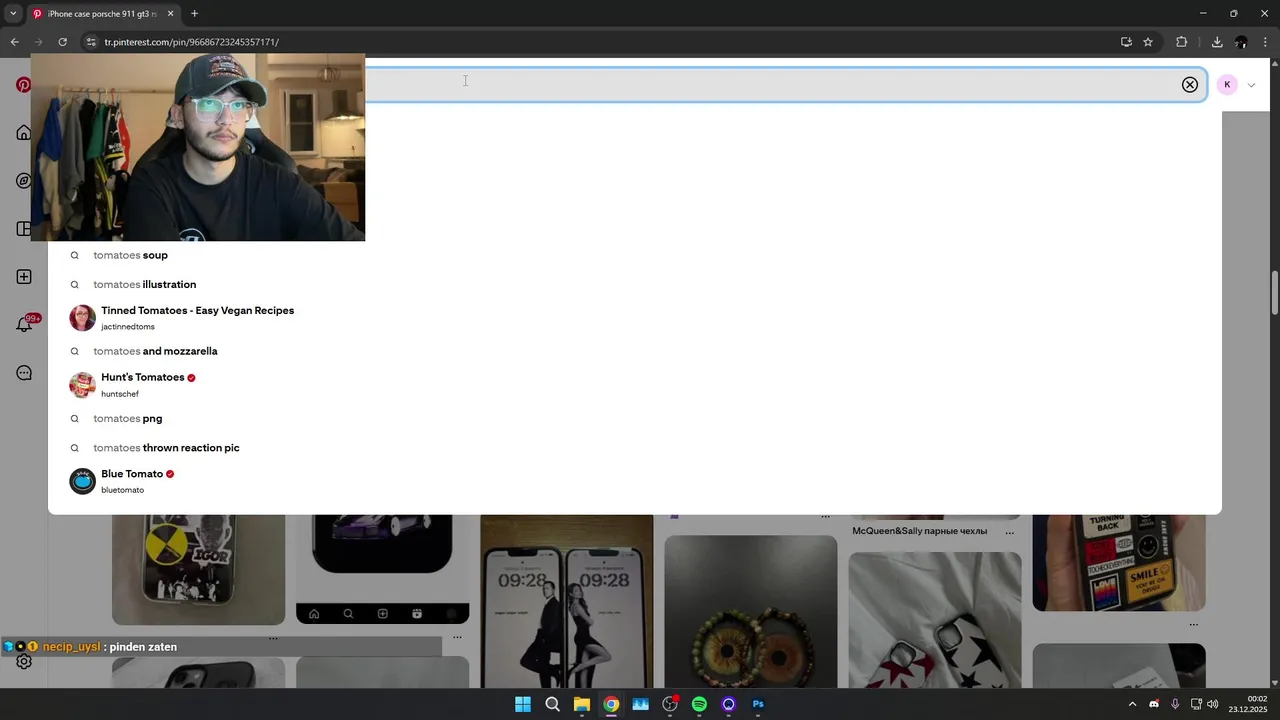Open Chrome downloads
Screen dimensions: 1280x720
1217,42
